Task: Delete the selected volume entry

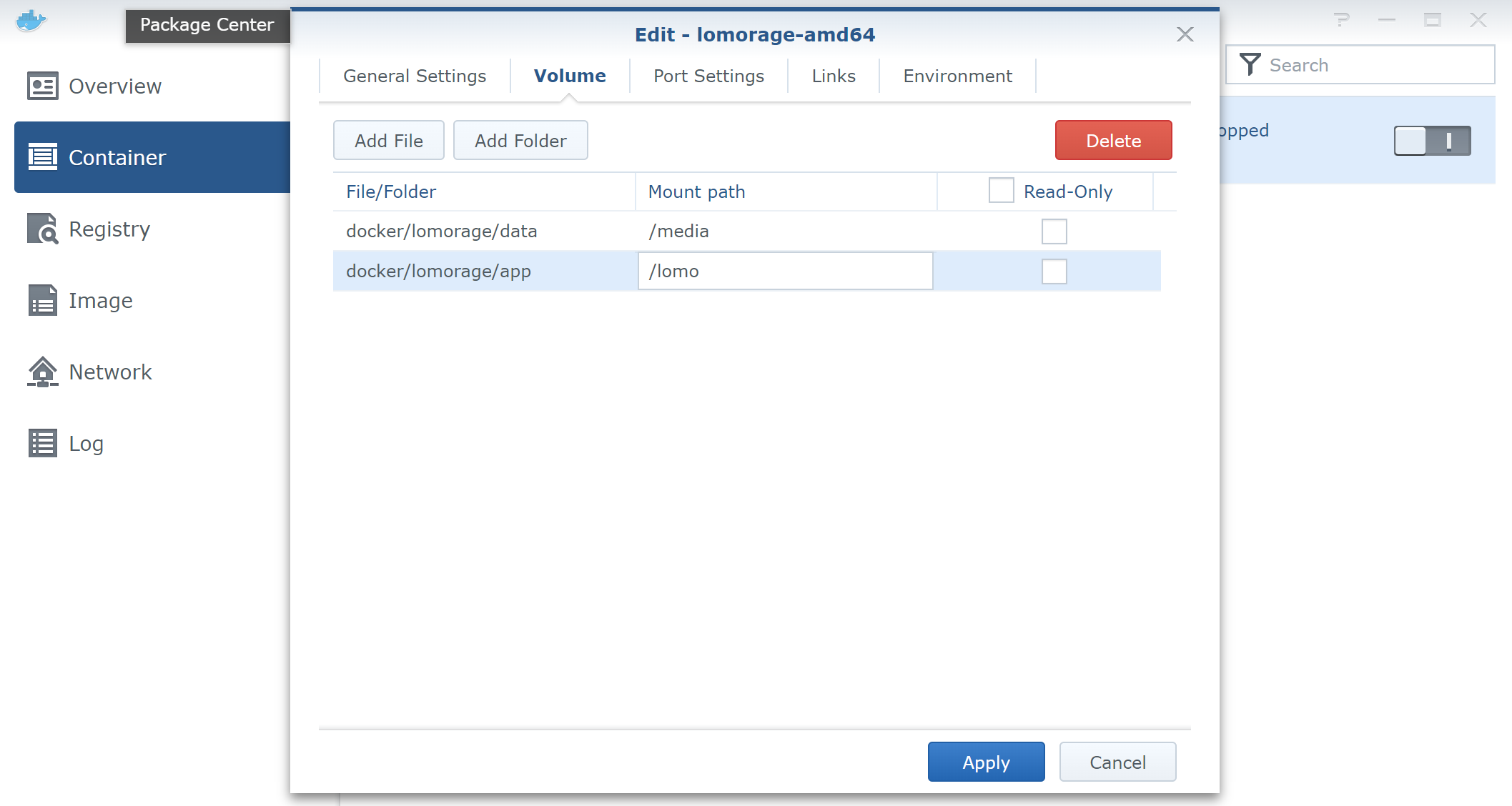Action: coord(1113,140)
